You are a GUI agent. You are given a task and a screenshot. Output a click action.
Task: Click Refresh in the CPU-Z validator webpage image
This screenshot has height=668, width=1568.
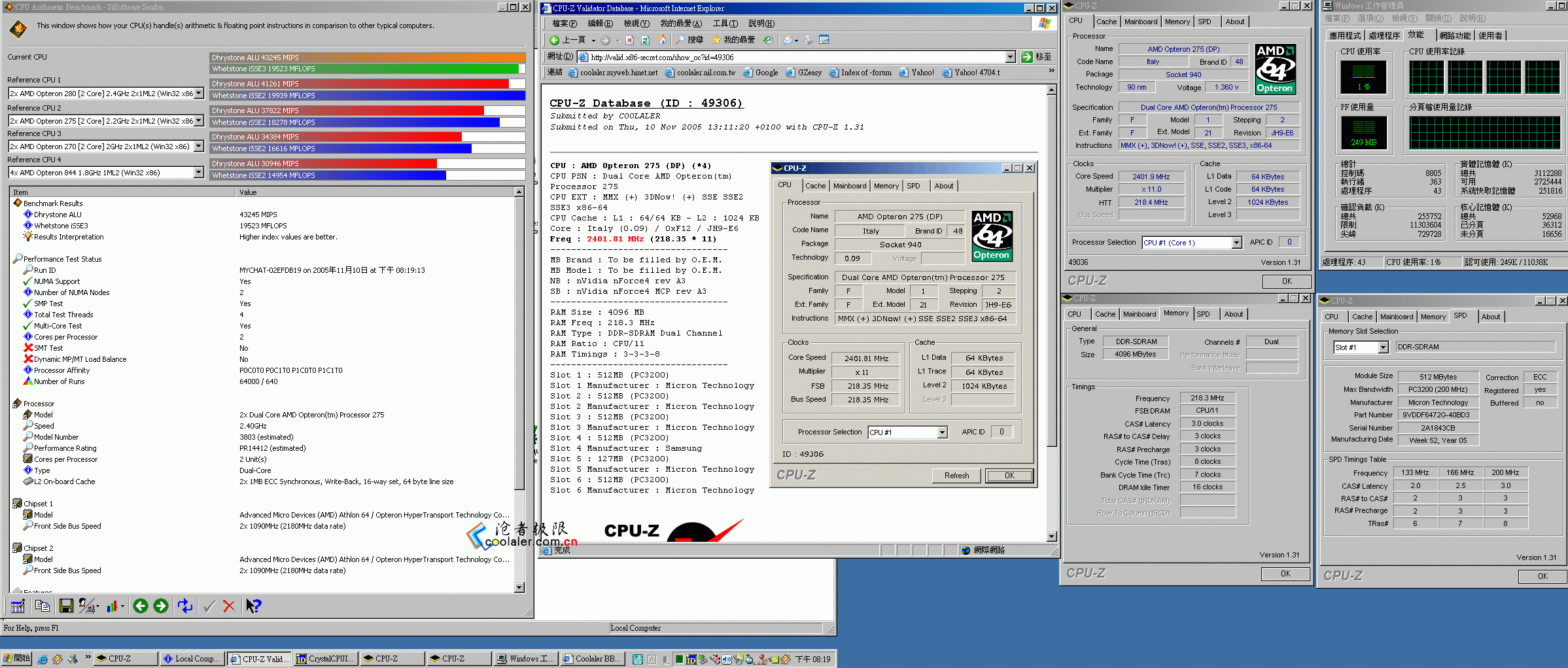(x=956, y=476)
